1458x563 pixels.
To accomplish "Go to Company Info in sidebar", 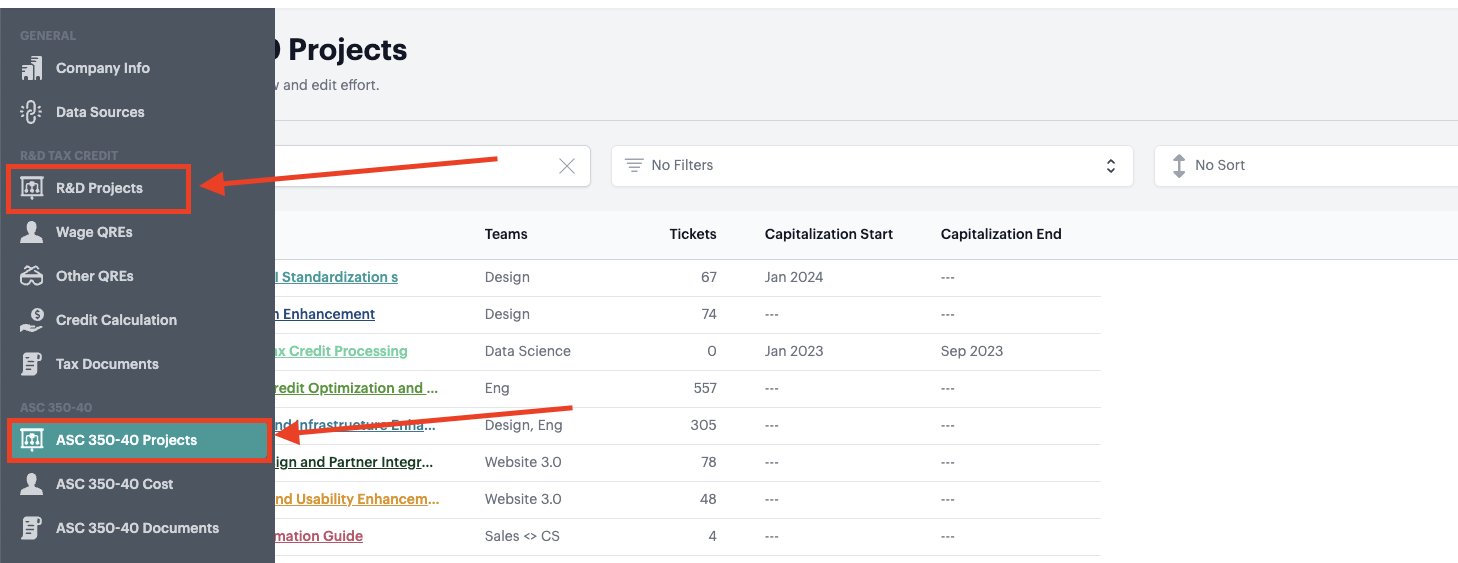I will click(103, 68).
